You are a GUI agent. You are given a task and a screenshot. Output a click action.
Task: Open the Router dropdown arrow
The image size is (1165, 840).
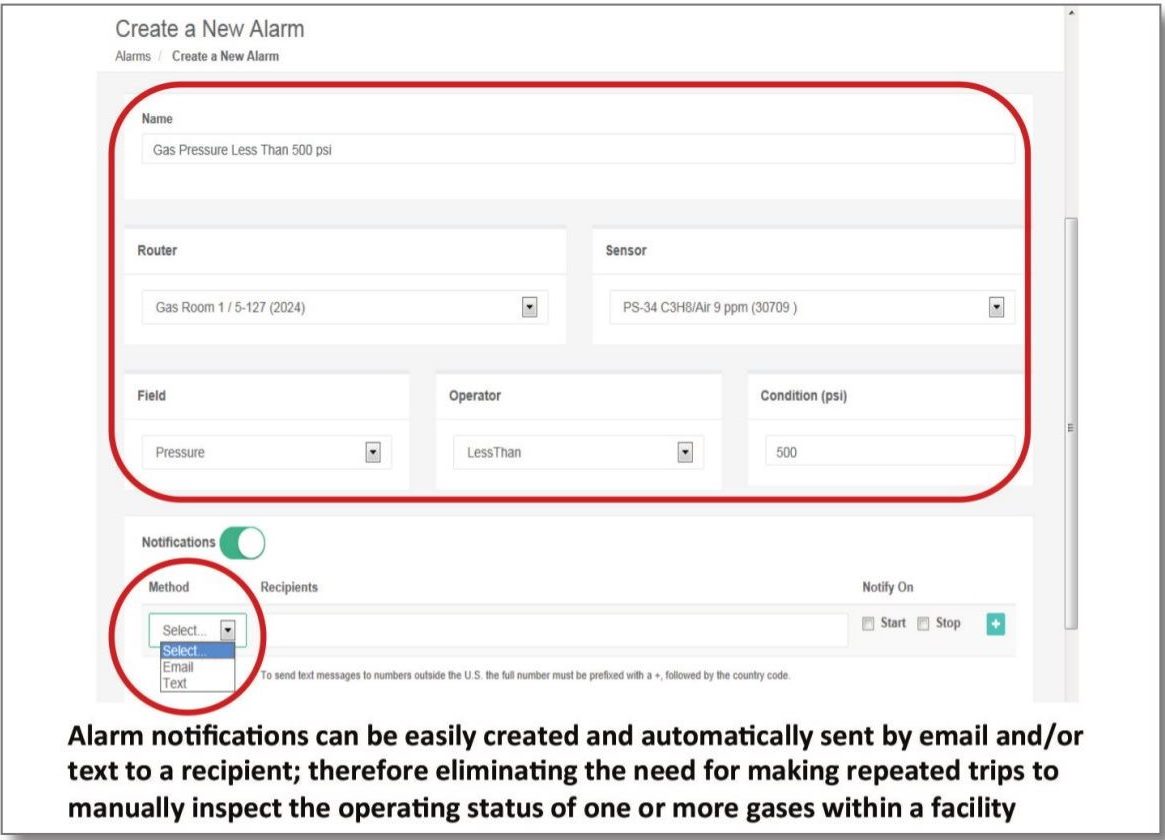(530, 308)
